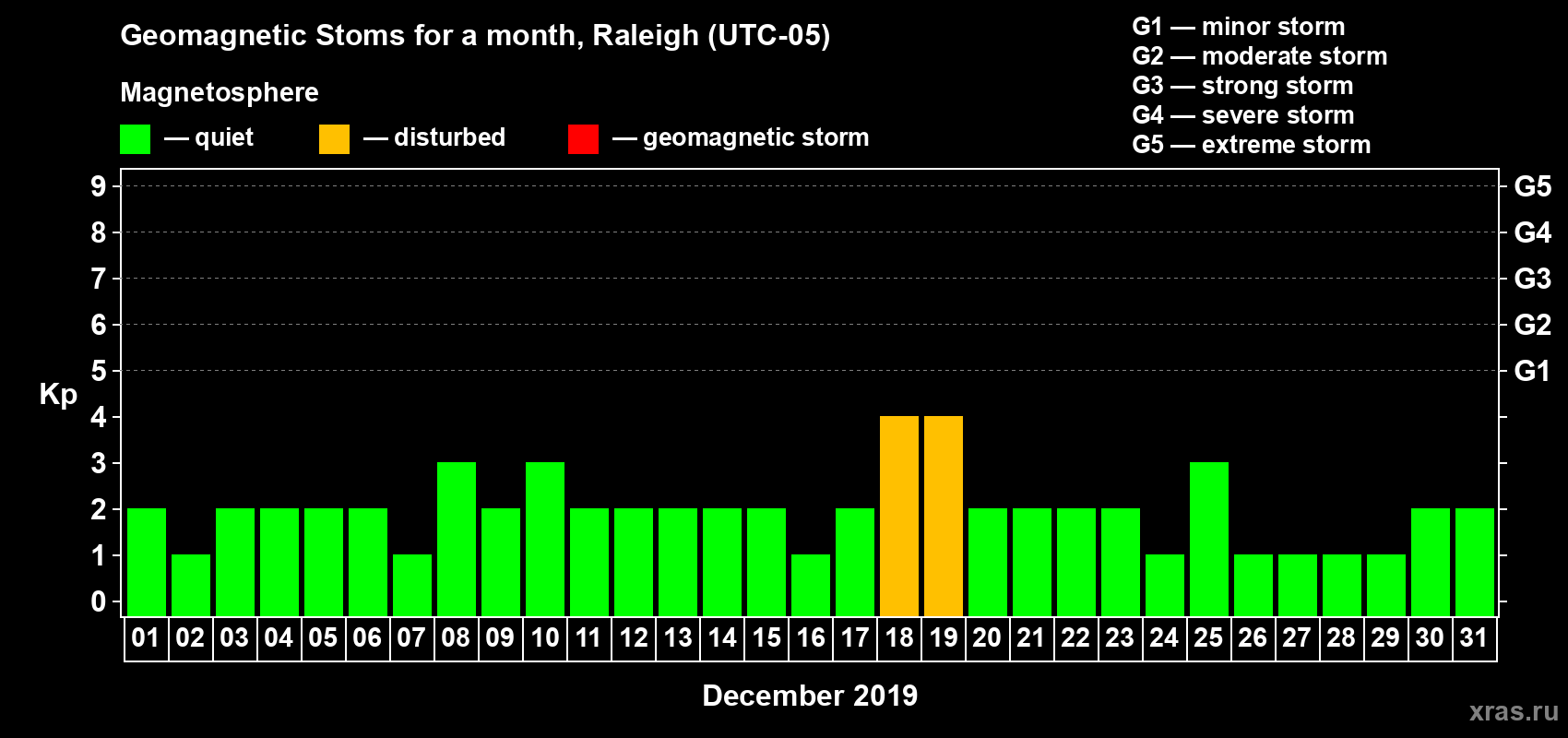Click the orange disturbed legend swatch
This screenshot has height=738, width=1568.
pyautogui.click(x=334, y=139)
